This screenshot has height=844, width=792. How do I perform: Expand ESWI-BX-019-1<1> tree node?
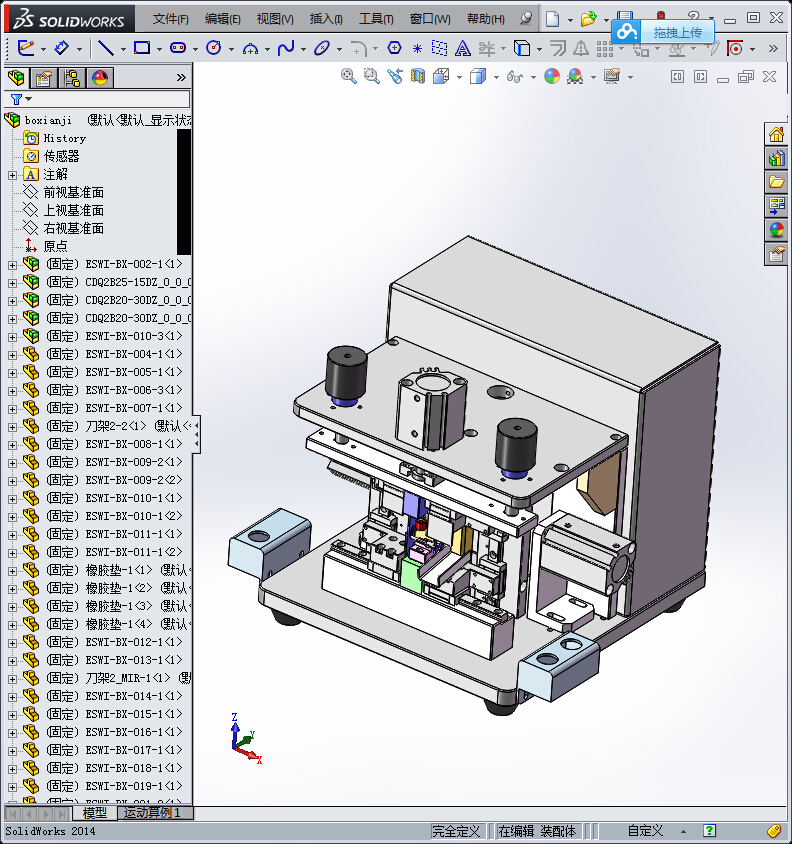click(x=12, y=786)
